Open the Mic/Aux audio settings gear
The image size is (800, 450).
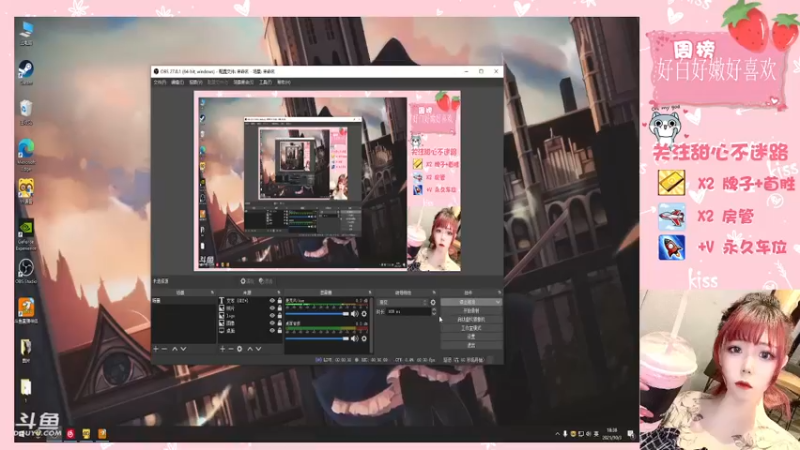(364, 314)
